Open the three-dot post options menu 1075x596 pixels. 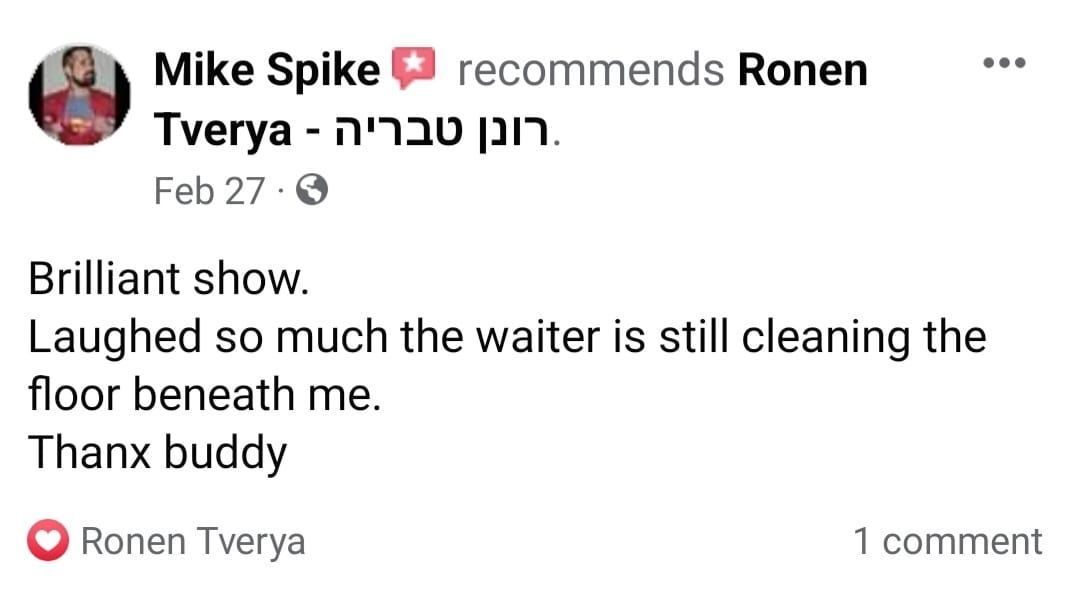(x=1004, y=63)
